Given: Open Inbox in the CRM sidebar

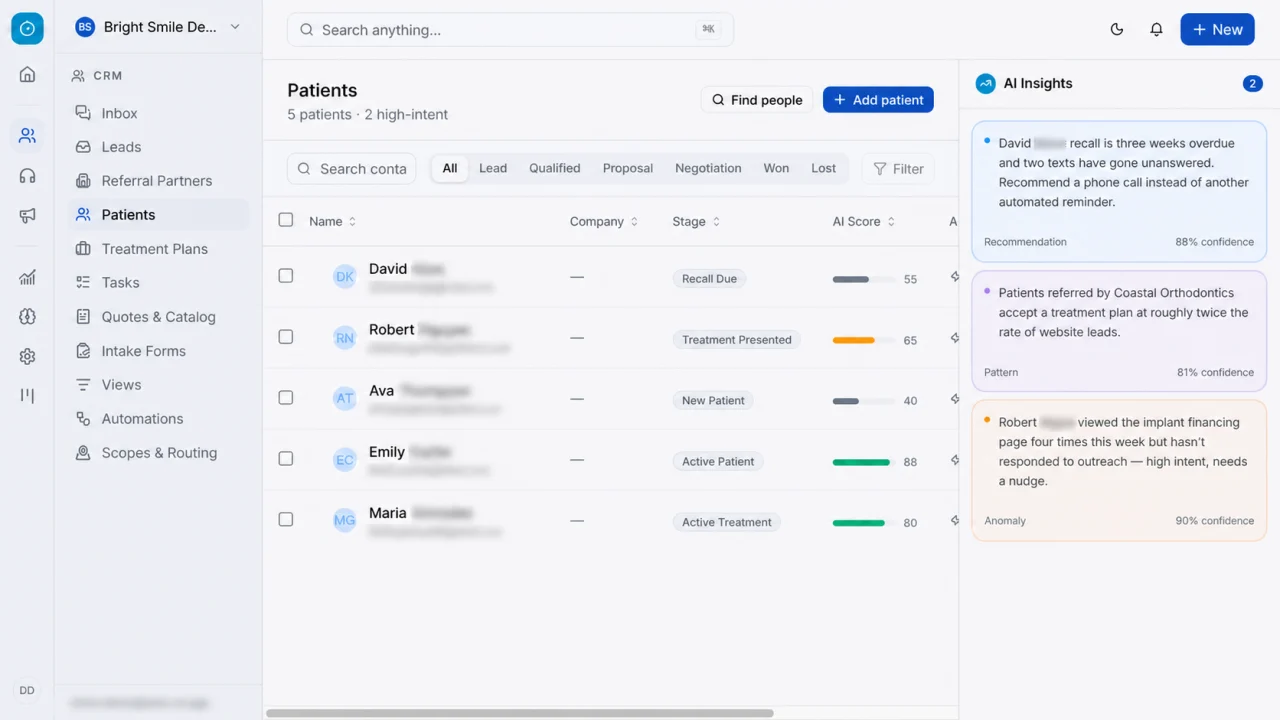Looking at the screenshot, I should click(x=158, y=113).
